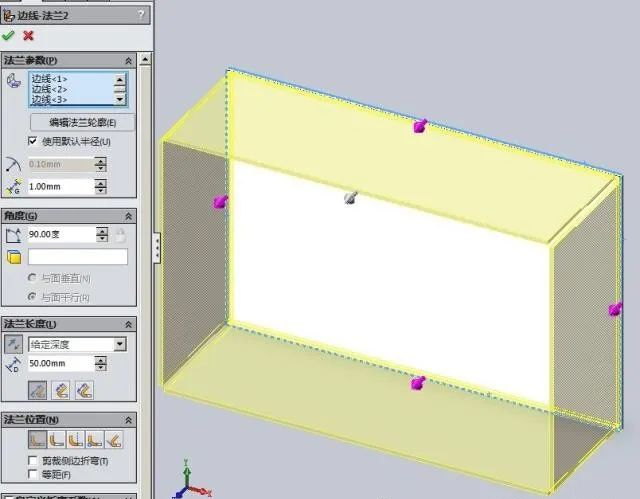Select 边线<1> in the edge list
The image size is (640, 499).
click(49, 79)
